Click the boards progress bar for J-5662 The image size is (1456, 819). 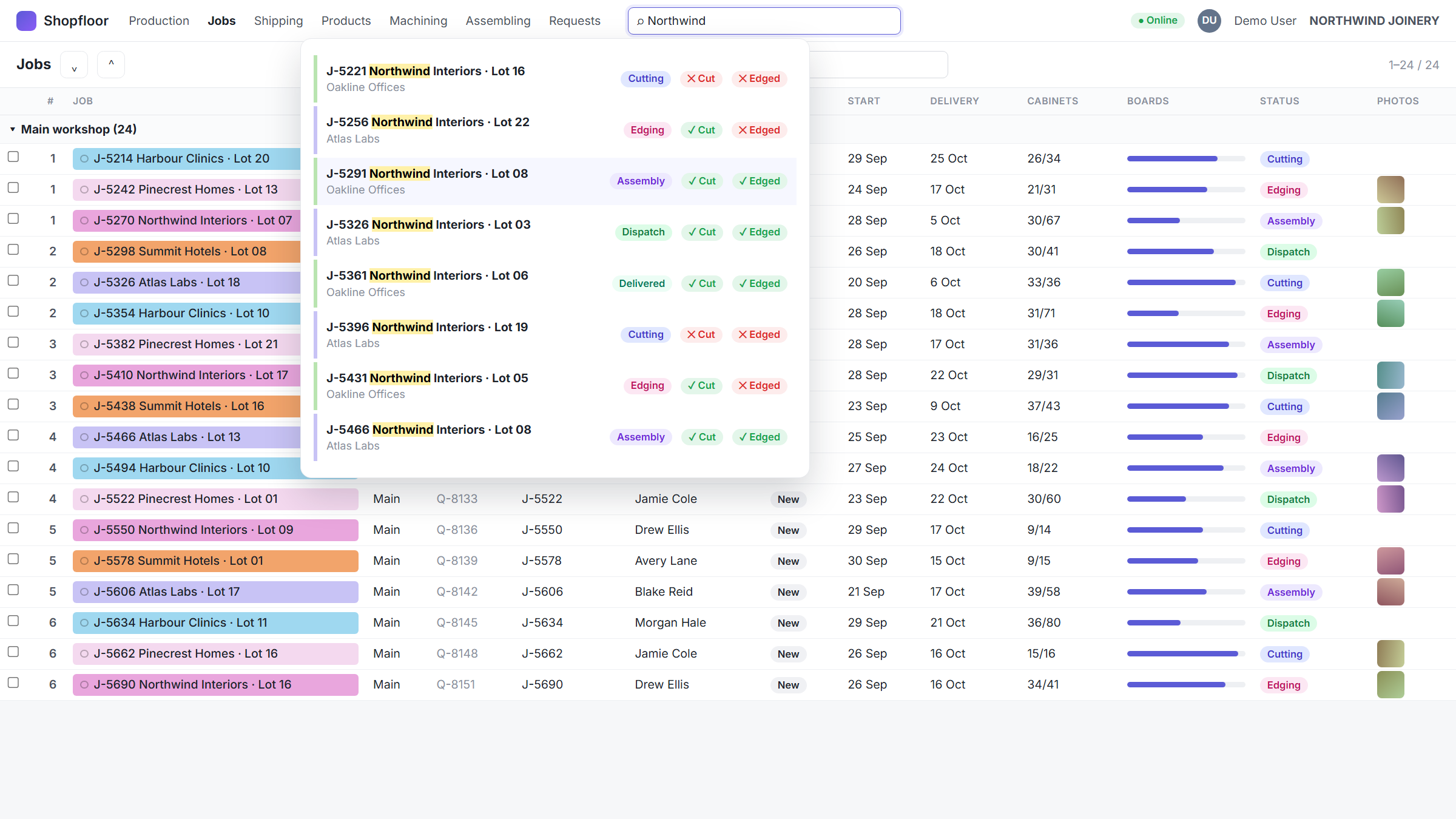pyautogui.click(x=1186, y=653)
